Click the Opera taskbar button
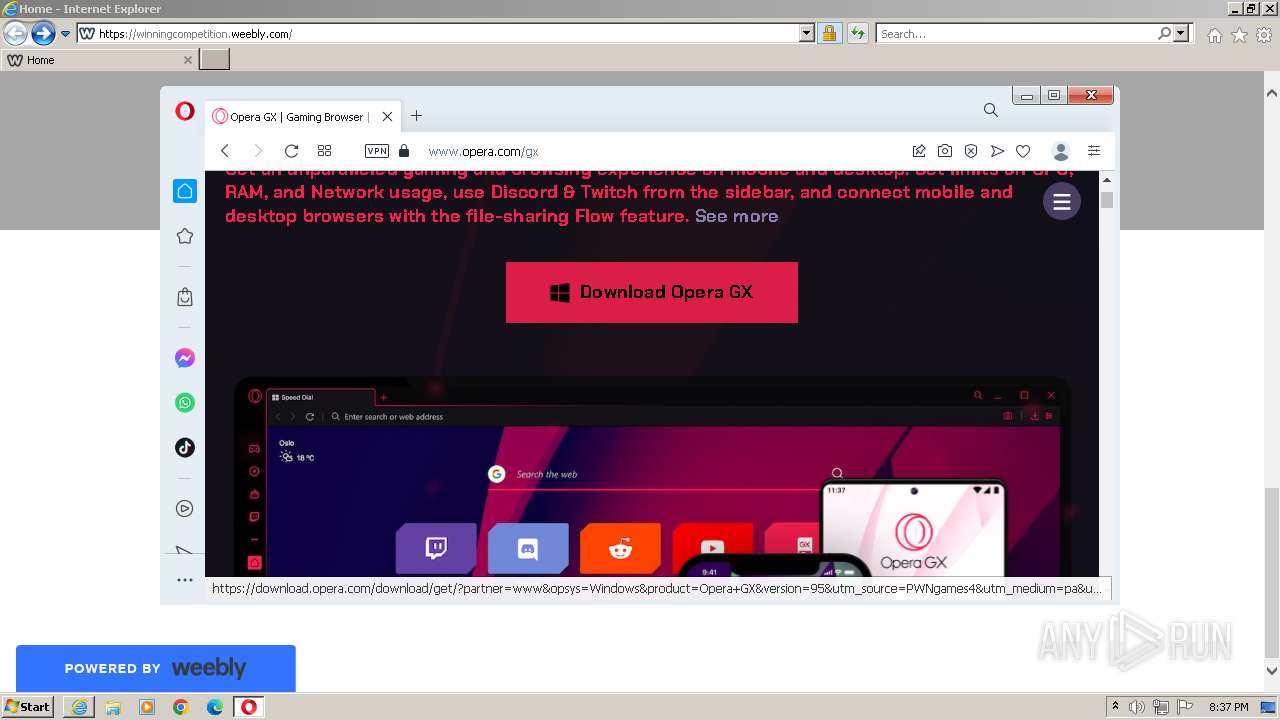This screenshot has height=720, width=1280. [249, 707]
